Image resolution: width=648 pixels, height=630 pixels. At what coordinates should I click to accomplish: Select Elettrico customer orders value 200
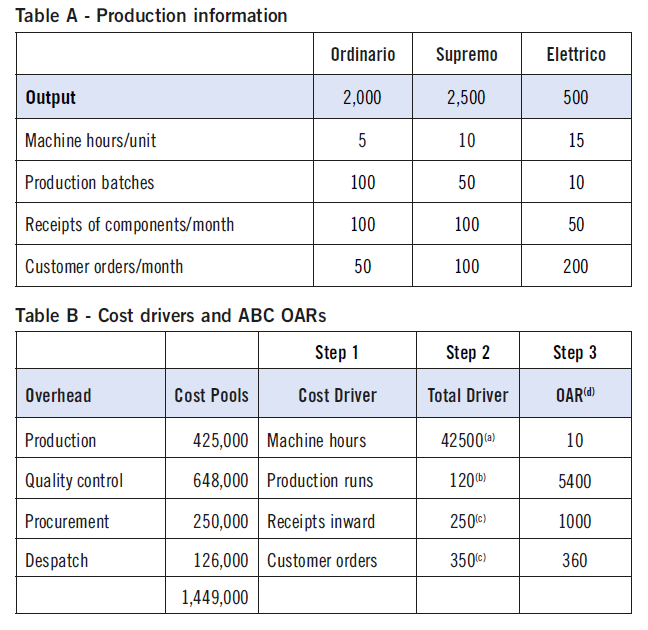(x=576, y=267)
